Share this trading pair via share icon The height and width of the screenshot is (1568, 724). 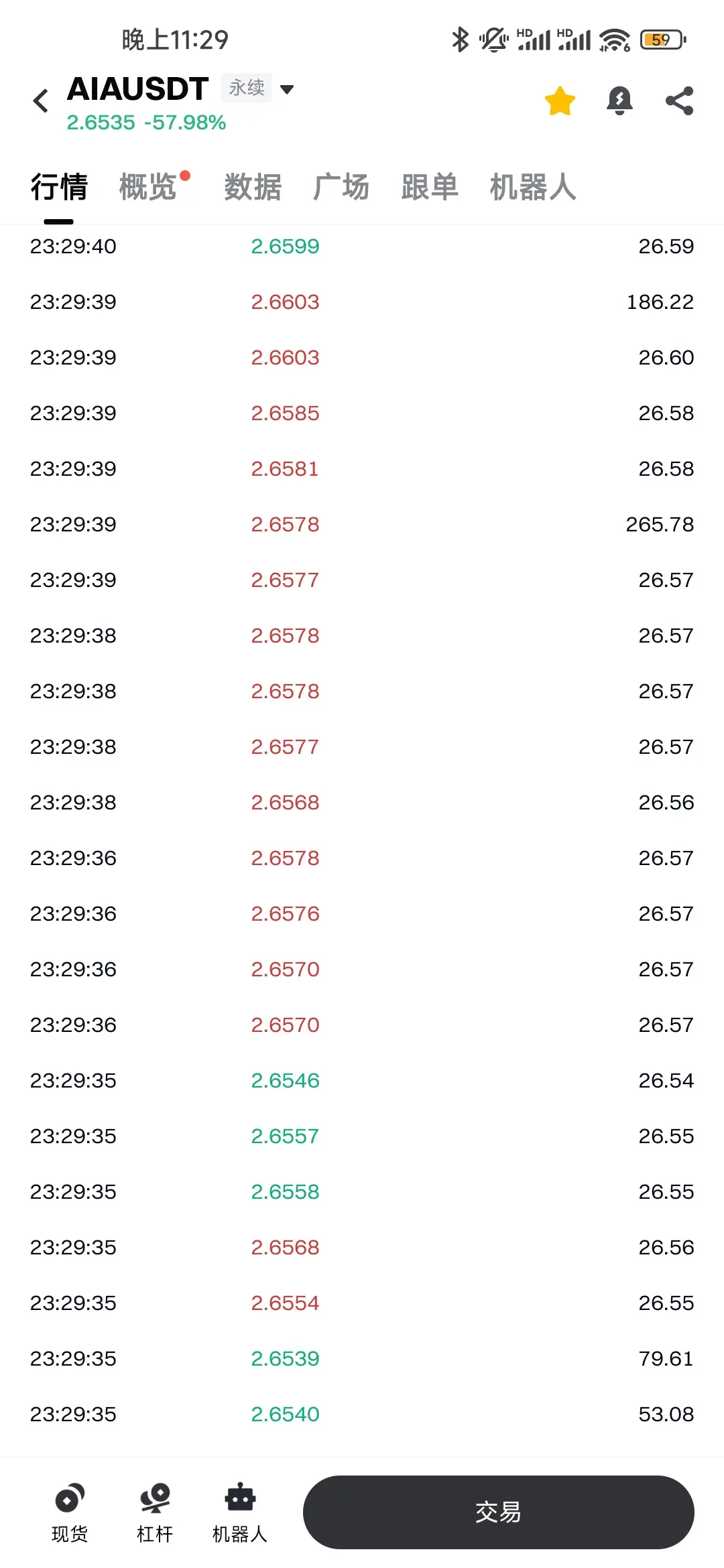pos(679,101)
